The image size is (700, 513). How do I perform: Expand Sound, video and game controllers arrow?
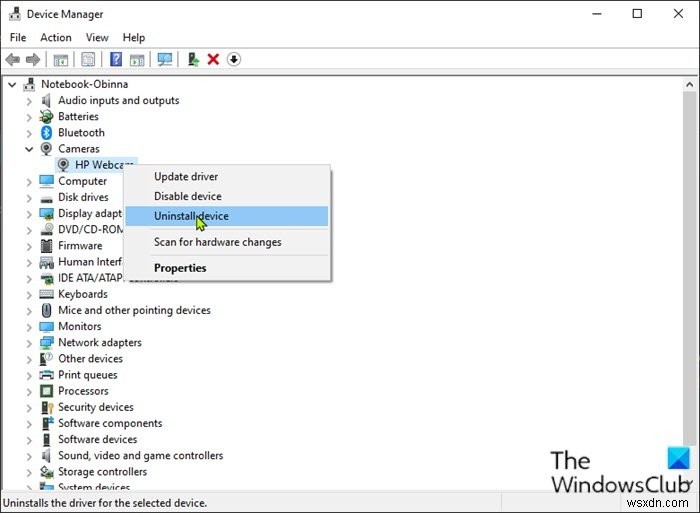click(29, 456)
